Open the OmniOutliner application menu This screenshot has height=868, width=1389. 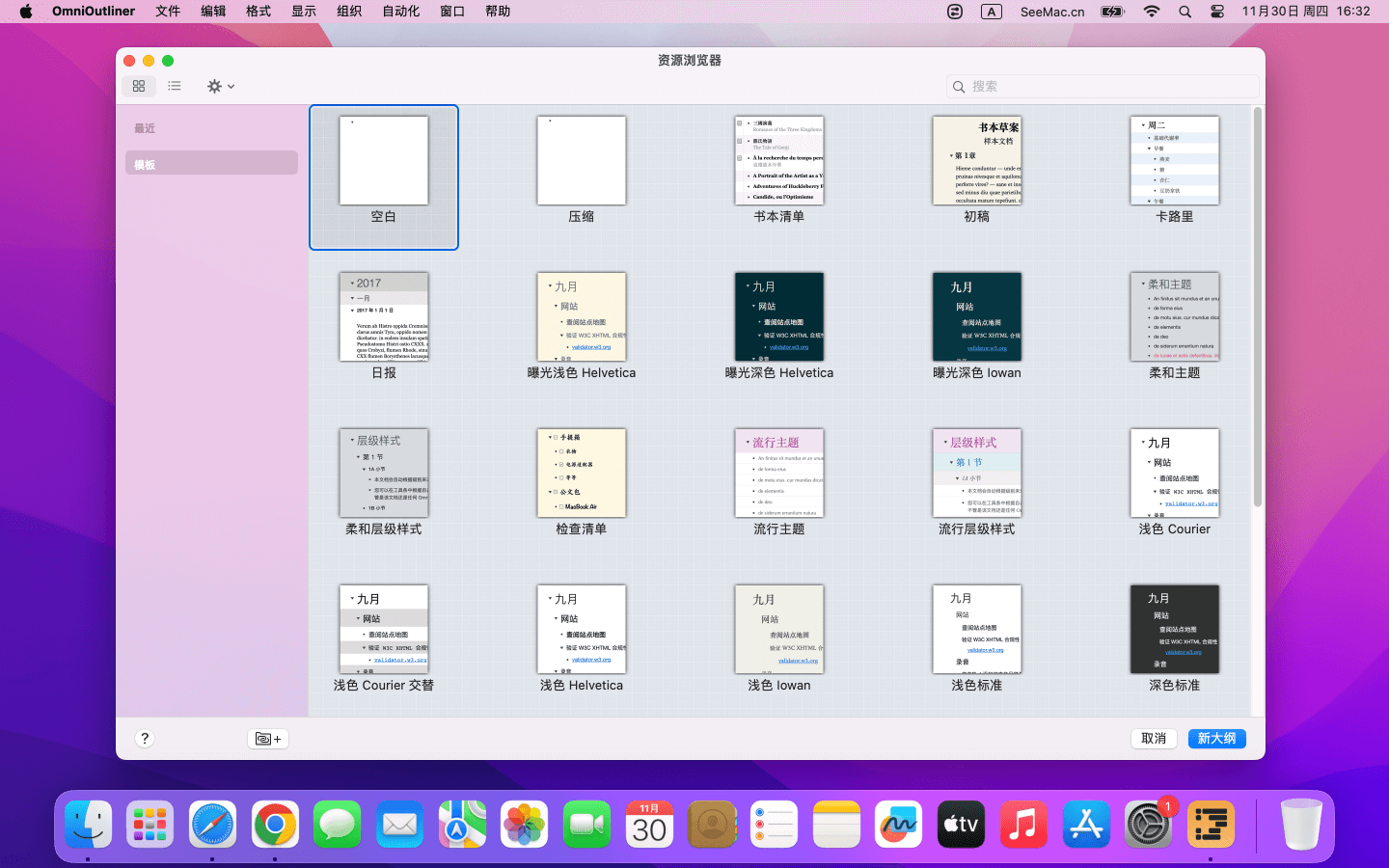pyautogui.click(x=94, y=12)
